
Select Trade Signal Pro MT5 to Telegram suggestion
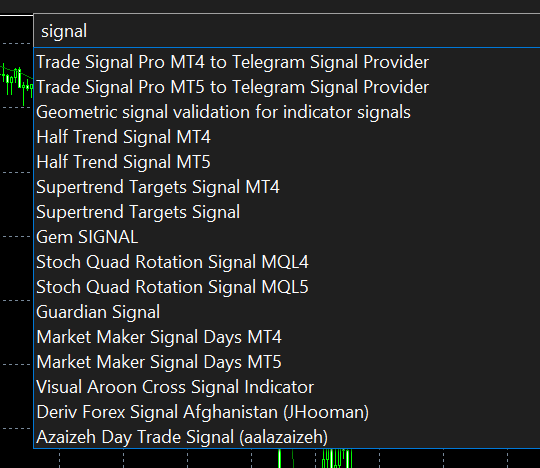287,87
